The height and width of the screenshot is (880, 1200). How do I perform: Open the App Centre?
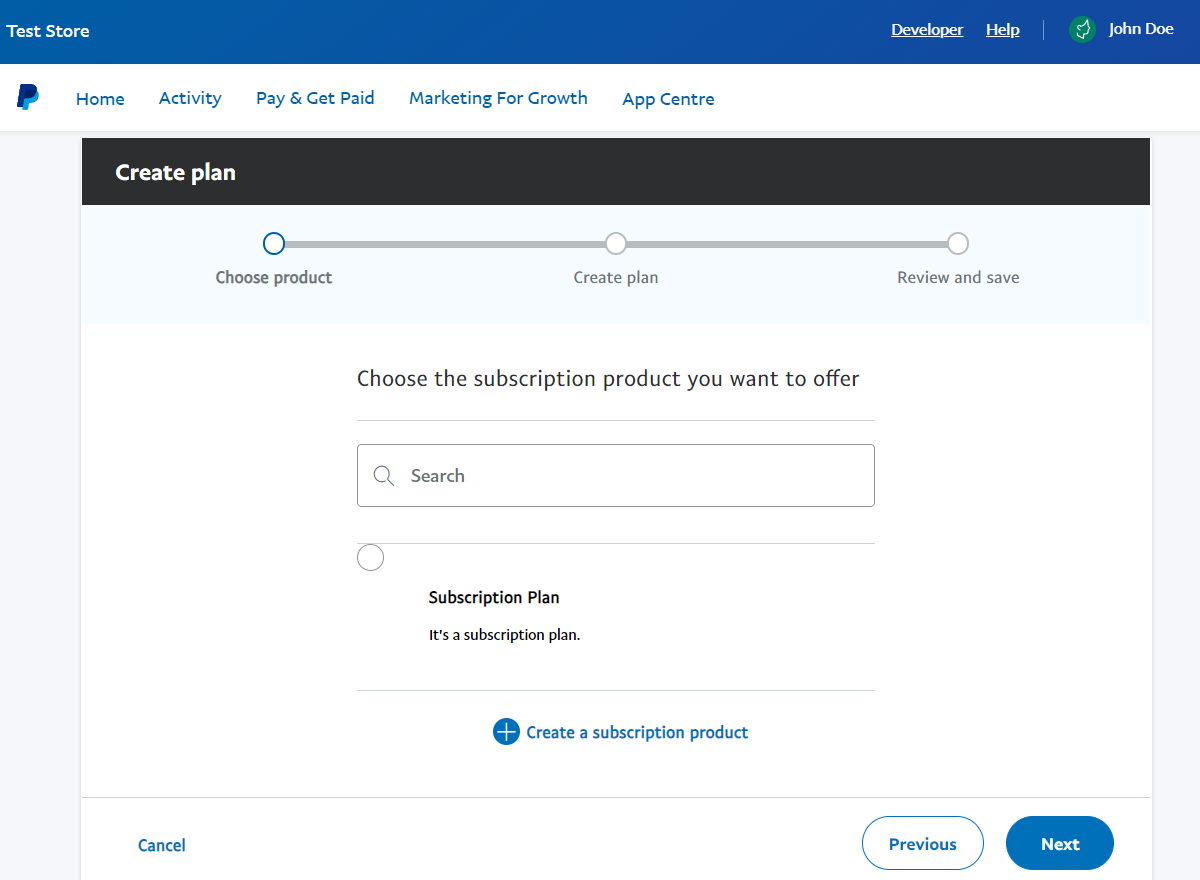pyautogui.click(x=668, y=98)
